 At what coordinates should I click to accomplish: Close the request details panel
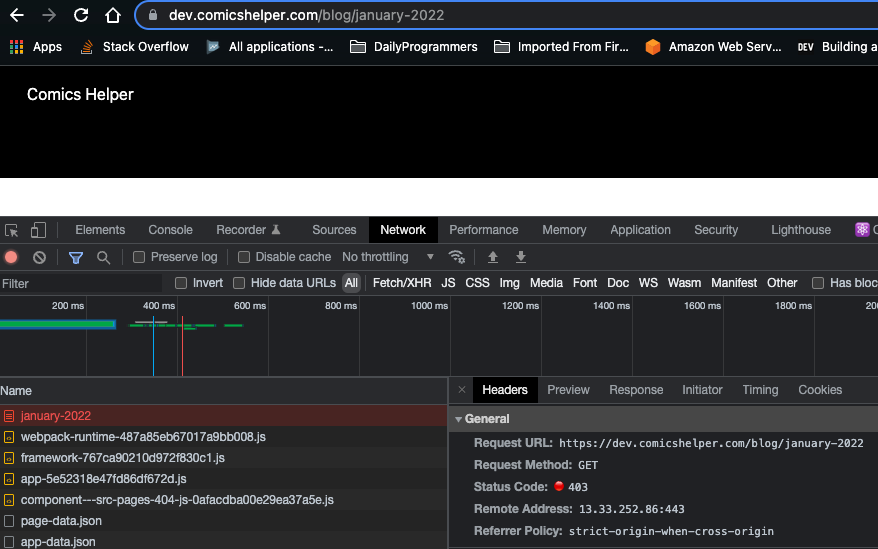click(461, 390)
